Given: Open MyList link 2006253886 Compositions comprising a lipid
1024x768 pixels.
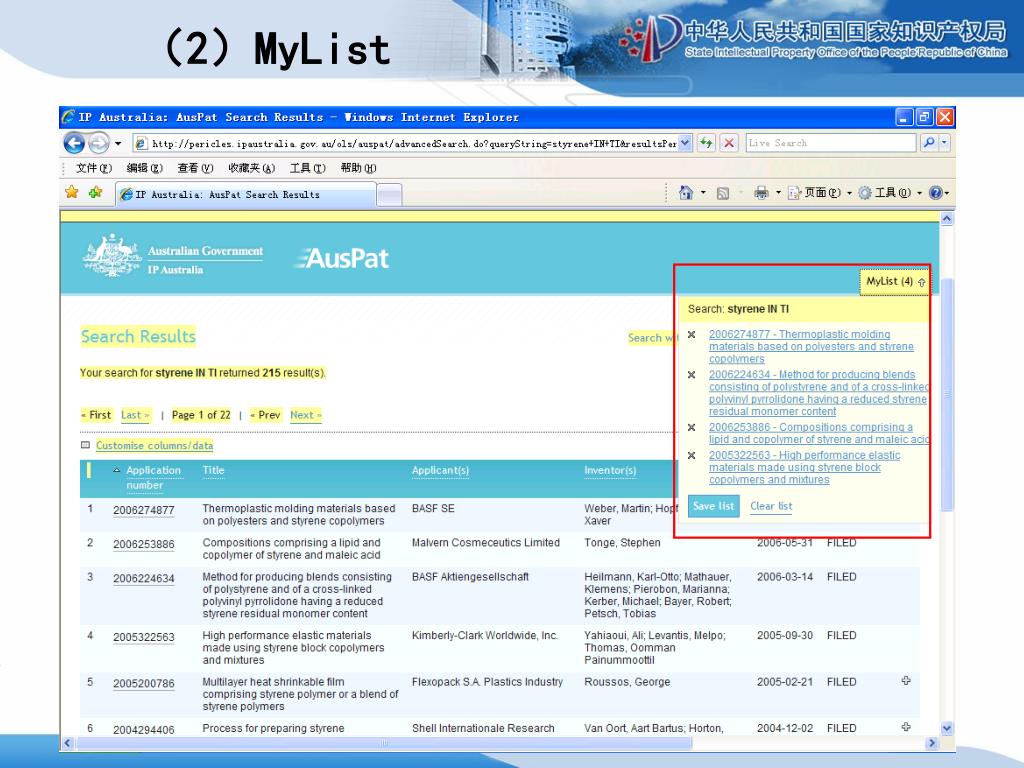Looking at the screenshot, I should [x=818, y=434].
